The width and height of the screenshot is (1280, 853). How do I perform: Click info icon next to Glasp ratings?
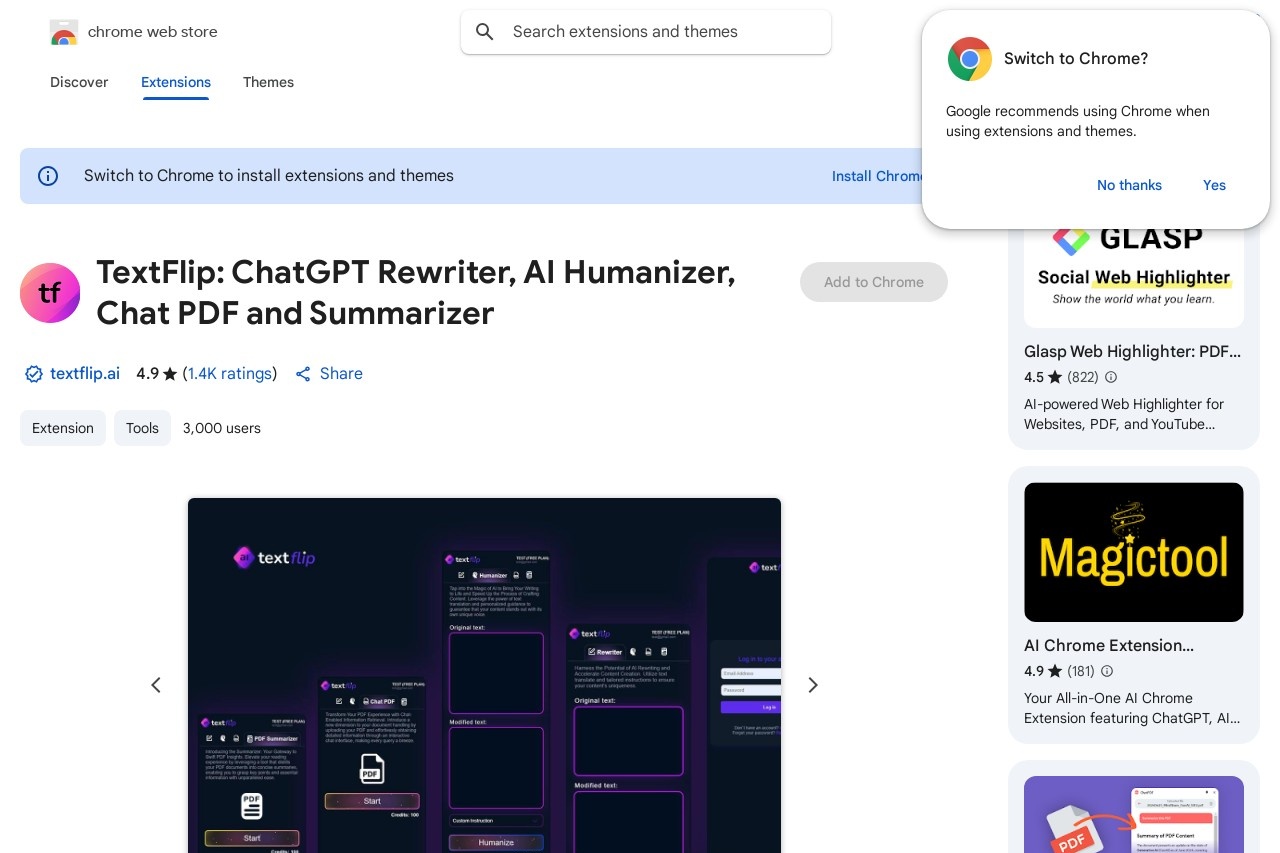tap(1111, 377)
